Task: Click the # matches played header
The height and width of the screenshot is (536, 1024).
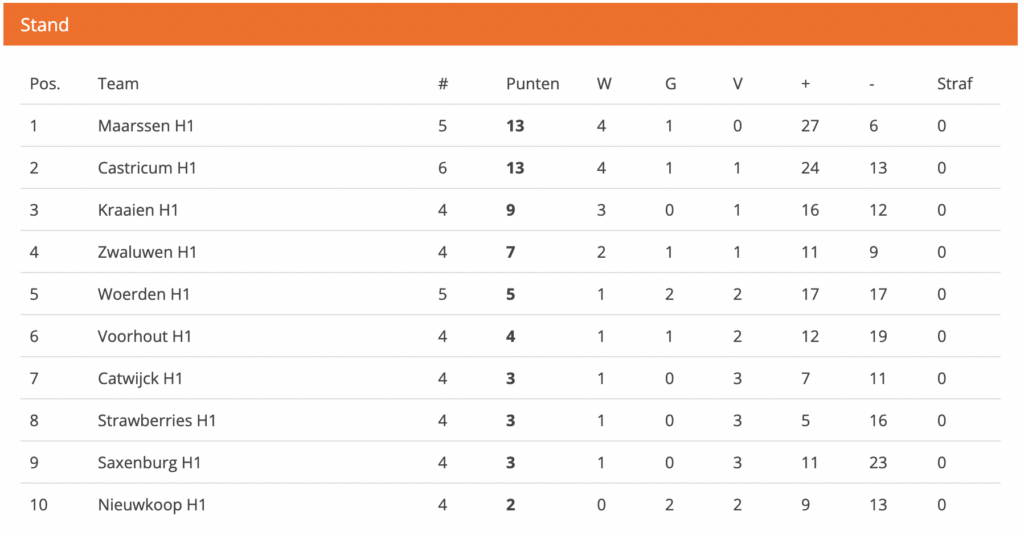Action: click(x=443, y=84)
